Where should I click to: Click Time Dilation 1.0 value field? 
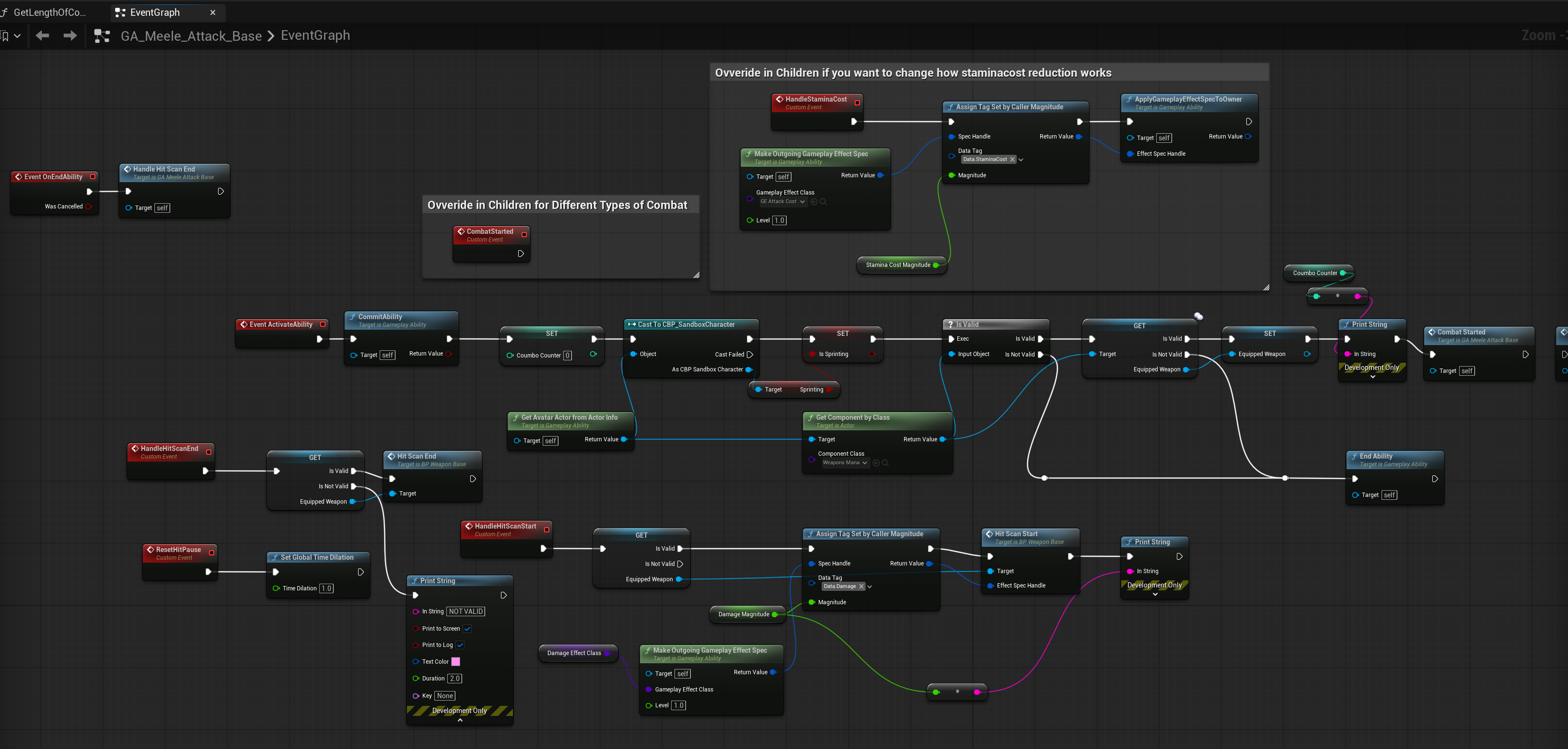pyautogui.click(x=326, y=588)
